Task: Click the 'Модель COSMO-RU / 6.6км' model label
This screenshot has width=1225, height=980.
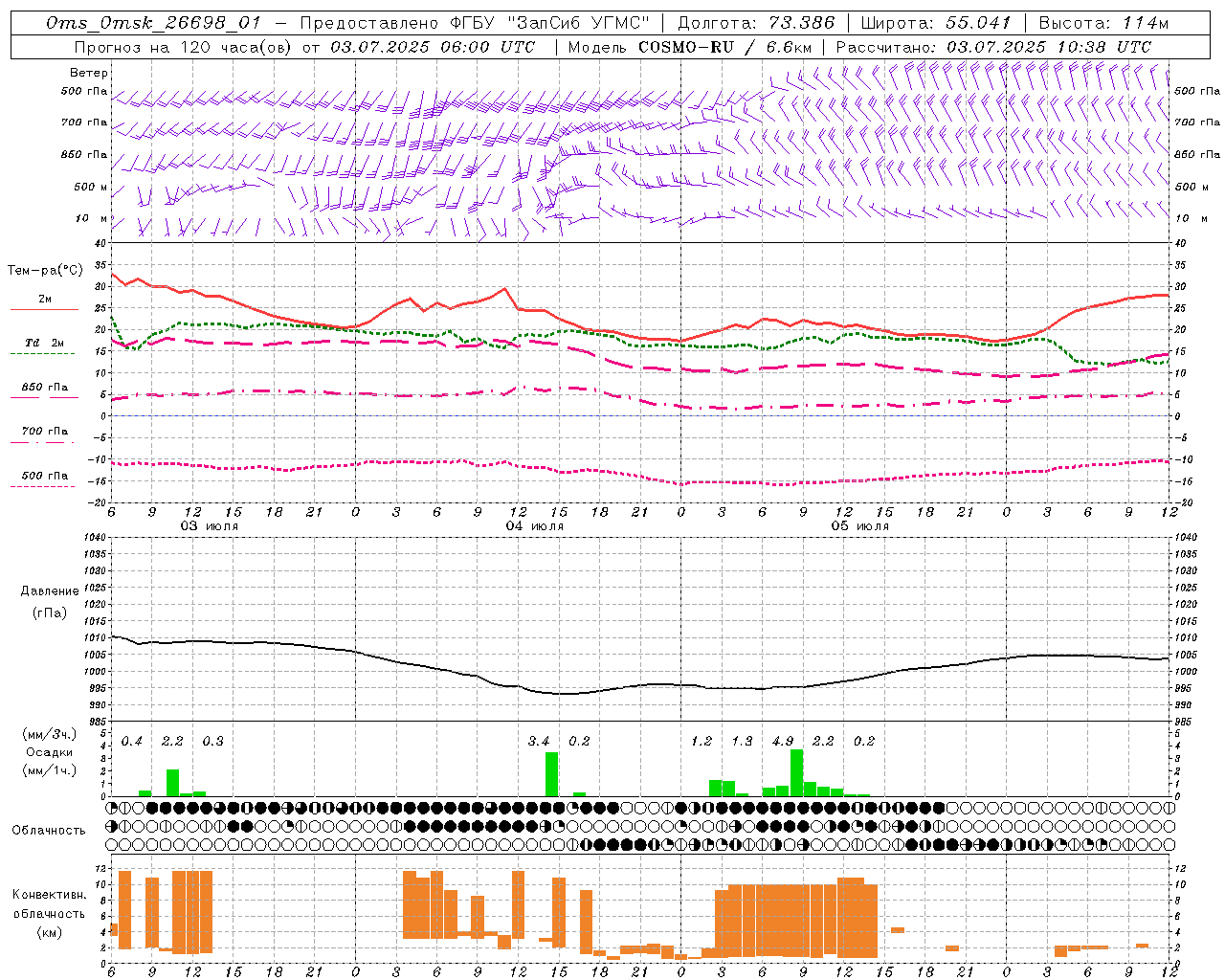Action: tap(690, 47)
